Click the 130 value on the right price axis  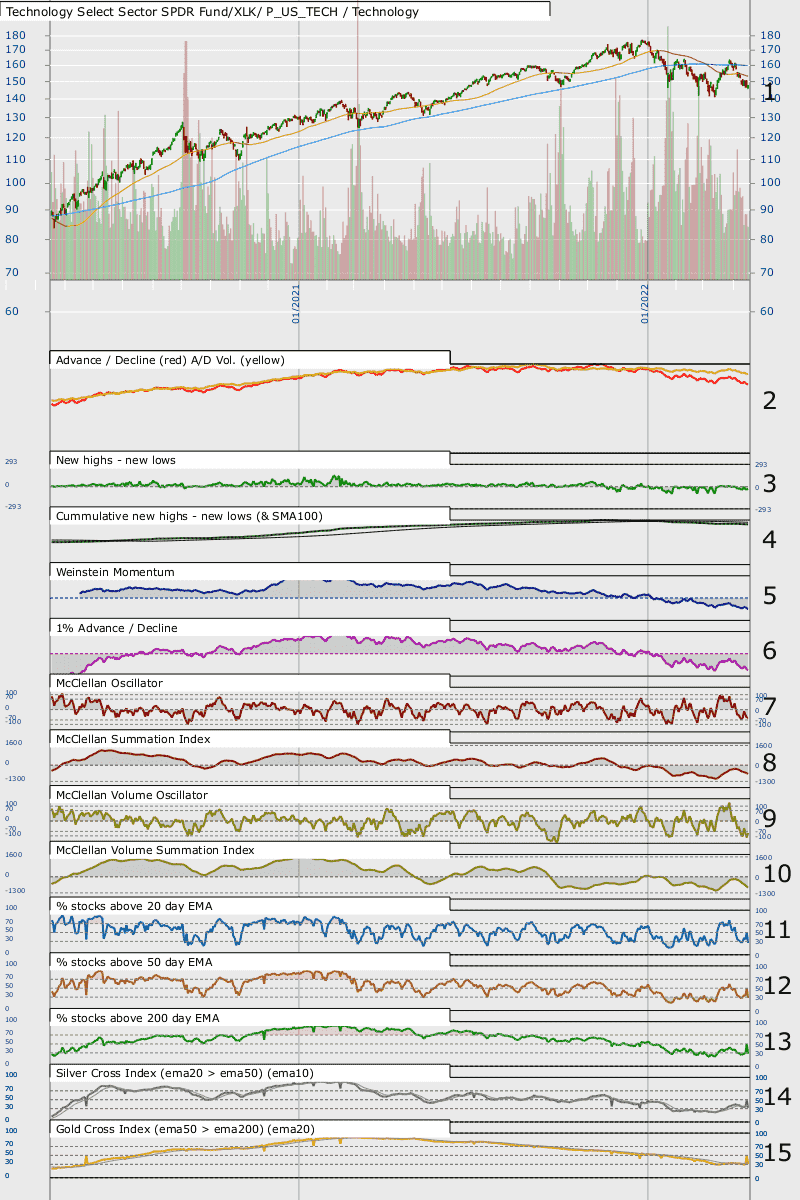click(770, 117)
